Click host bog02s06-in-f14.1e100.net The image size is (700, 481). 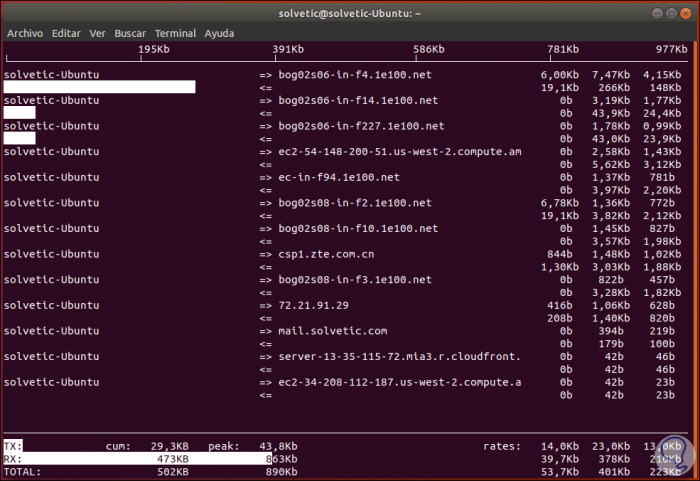tap(358, 100)
